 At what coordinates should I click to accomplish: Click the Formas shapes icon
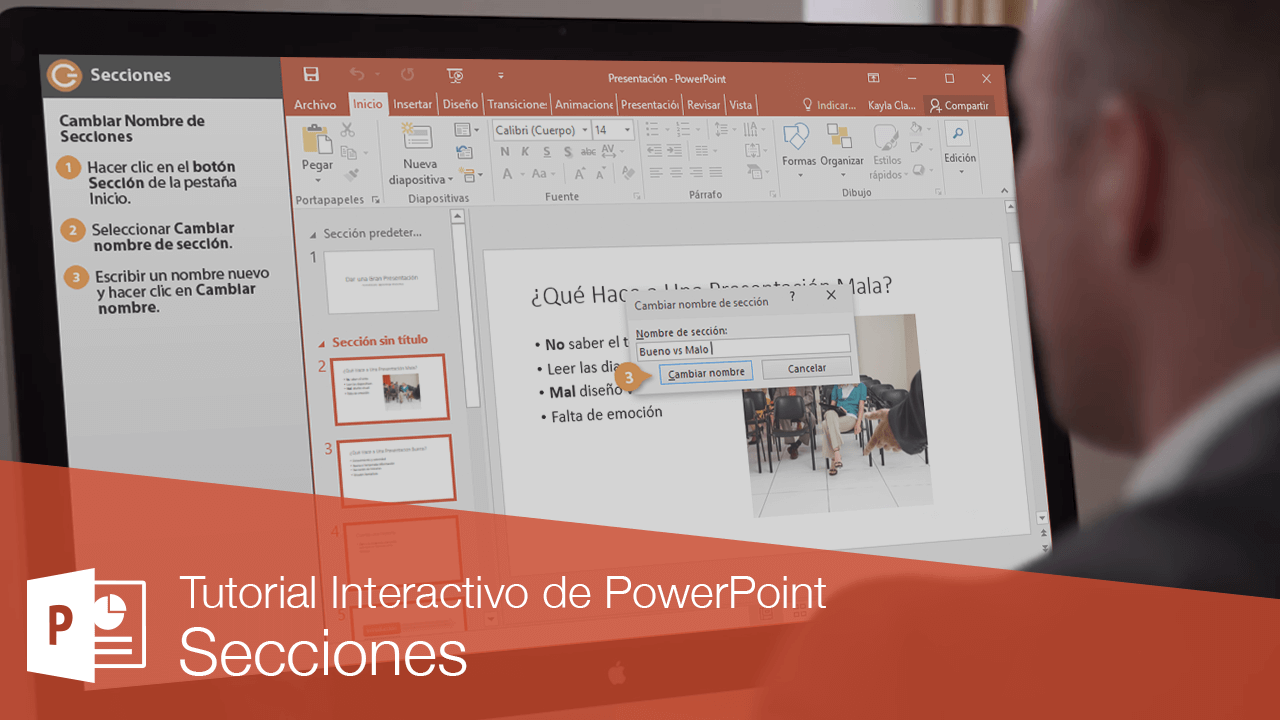coord(796,136)
